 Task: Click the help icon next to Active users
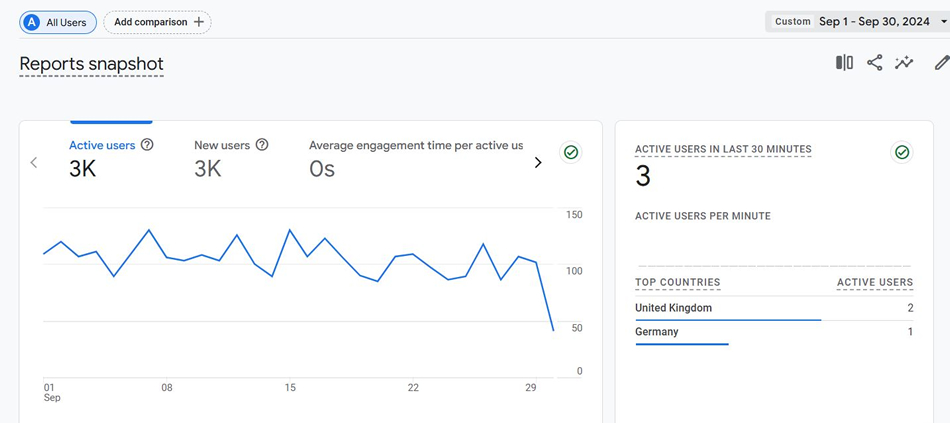(x=147, y=145)
